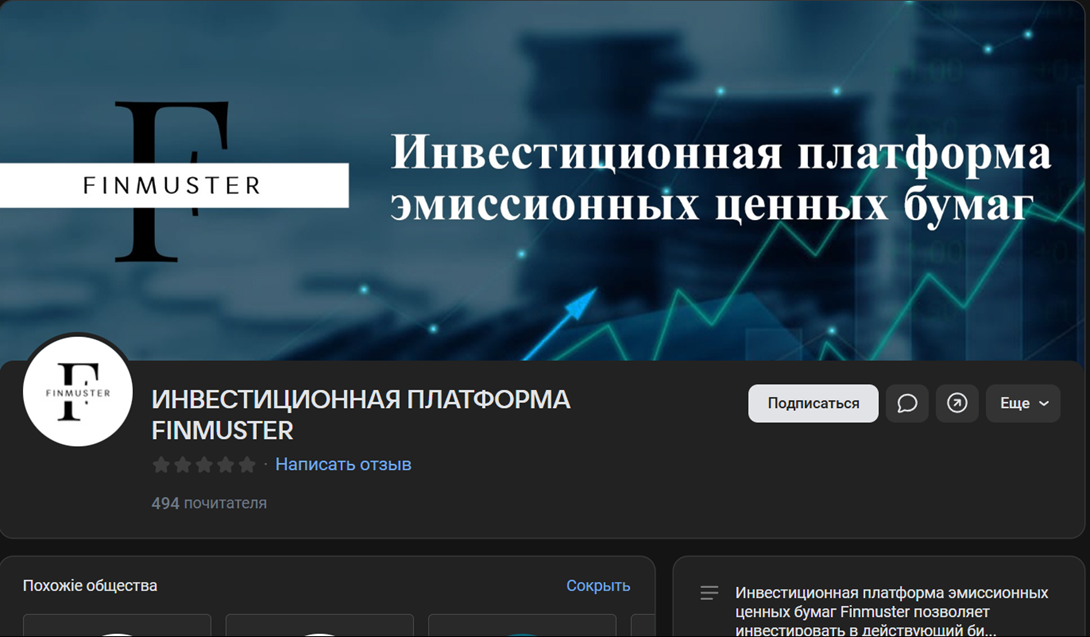The height and width of the screenshot is (637, 1090).
Task: Open the Написать отзыв link
Action: [343, 464]
